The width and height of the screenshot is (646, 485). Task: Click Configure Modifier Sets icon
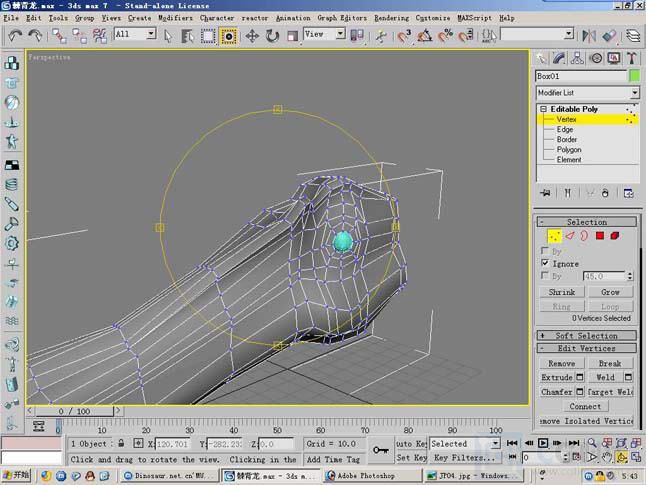coord(628,193)
